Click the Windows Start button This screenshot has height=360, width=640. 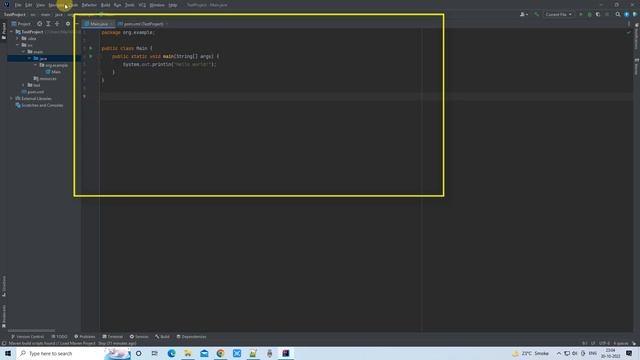coord(8,353)
